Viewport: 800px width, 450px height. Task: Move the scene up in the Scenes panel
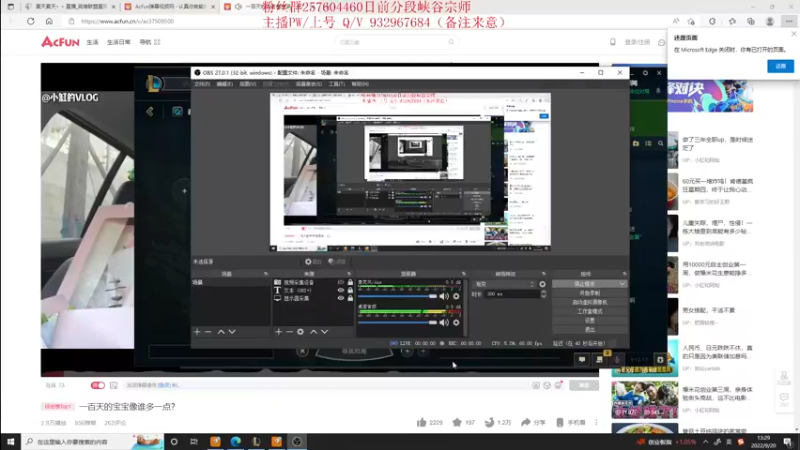pyautogui.click(x=221, y=332)
